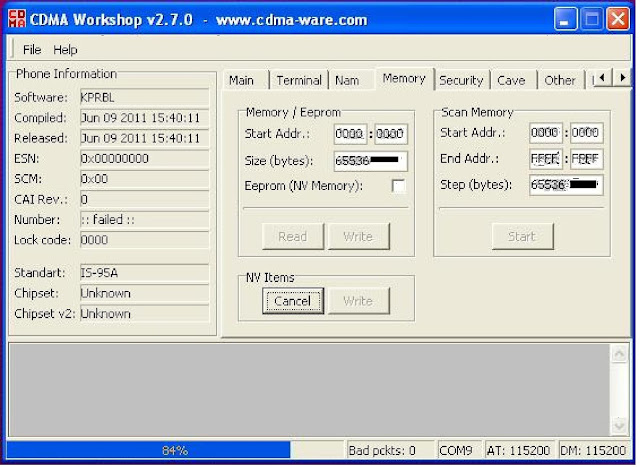Image resolution: width=640 pixels, height=467 pixels.
Task: Open the File menu
Action: coord(32,50)
